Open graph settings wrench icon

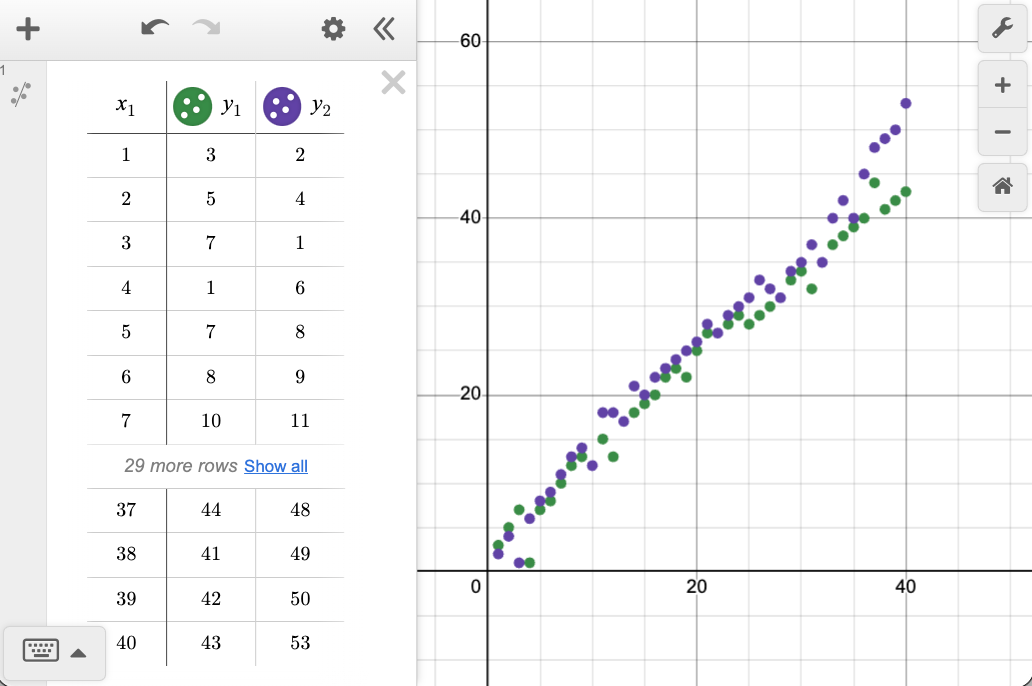pyautogui.click(x=1002, y=29)
